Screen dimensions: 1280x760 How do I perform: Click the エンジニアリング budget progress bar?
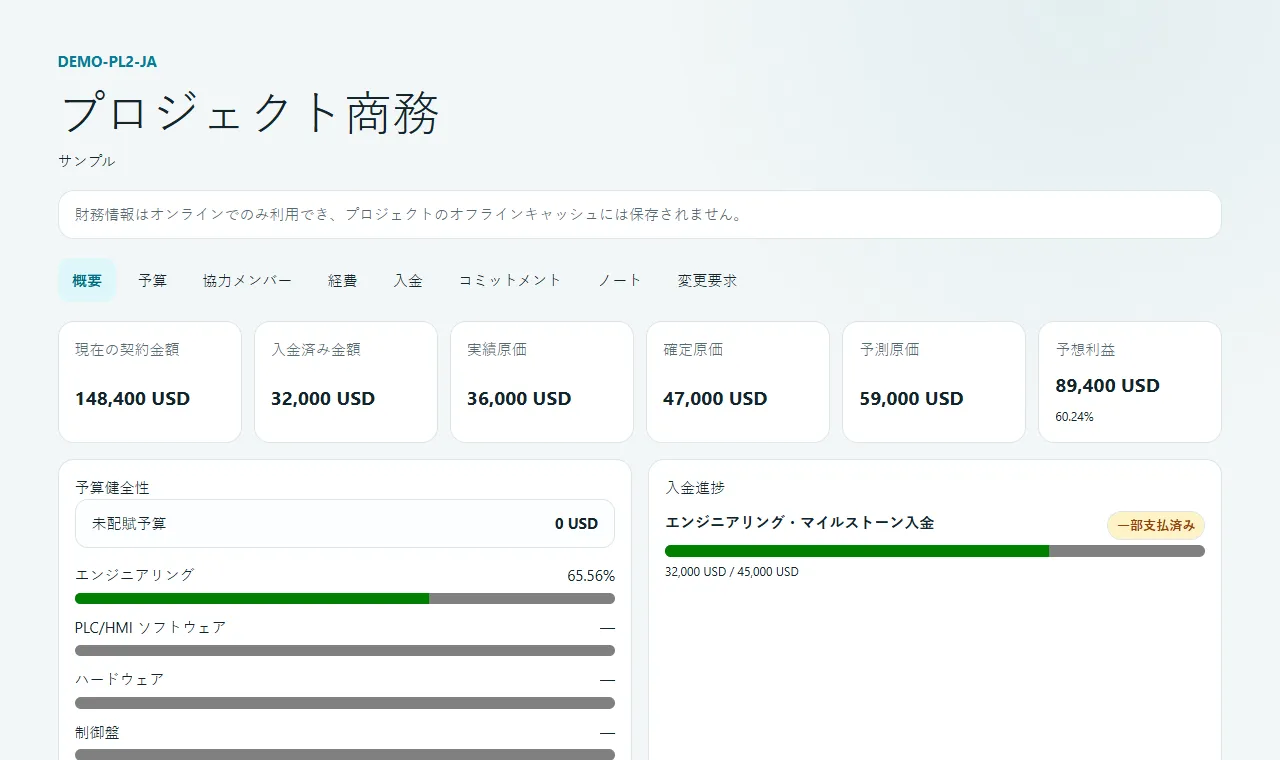pos(345,598)
